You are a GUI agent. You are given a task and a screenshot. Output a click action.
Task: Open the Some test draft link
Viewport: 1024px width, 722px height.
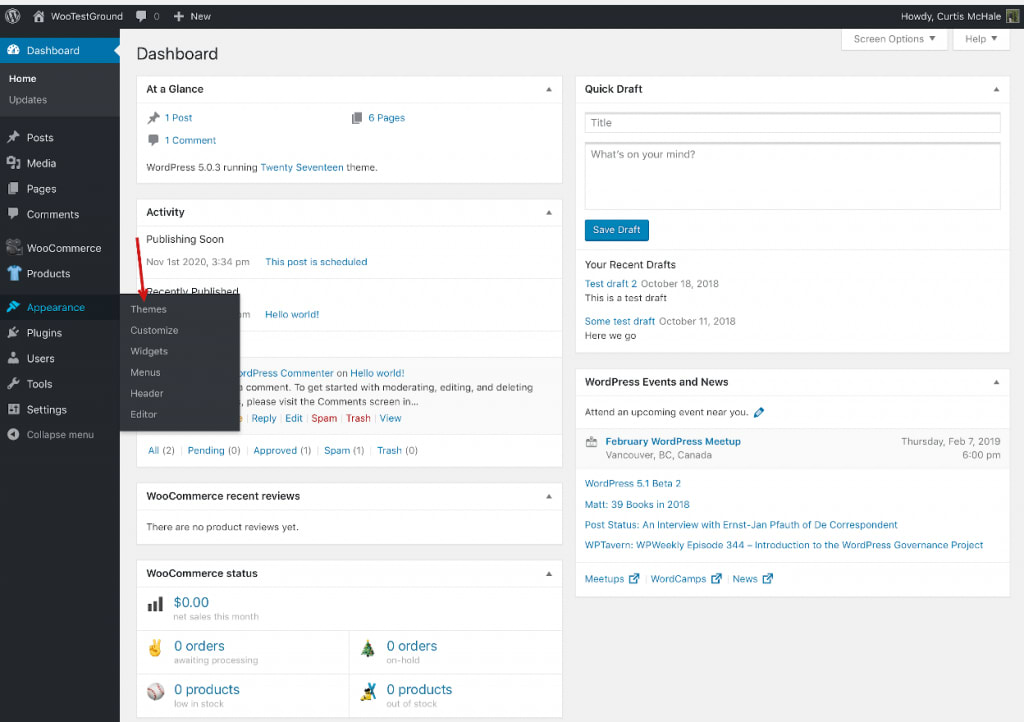[620, 321]
